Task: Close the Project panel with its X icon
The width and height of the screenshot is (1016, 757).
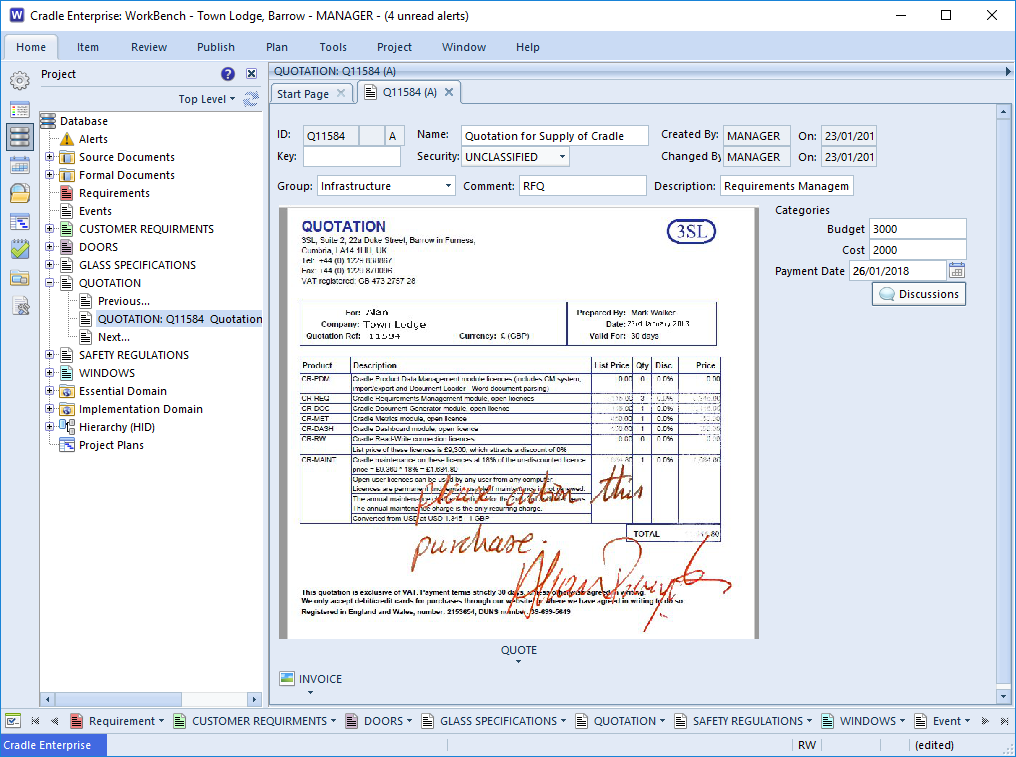Action: click(x=251, y=74)
